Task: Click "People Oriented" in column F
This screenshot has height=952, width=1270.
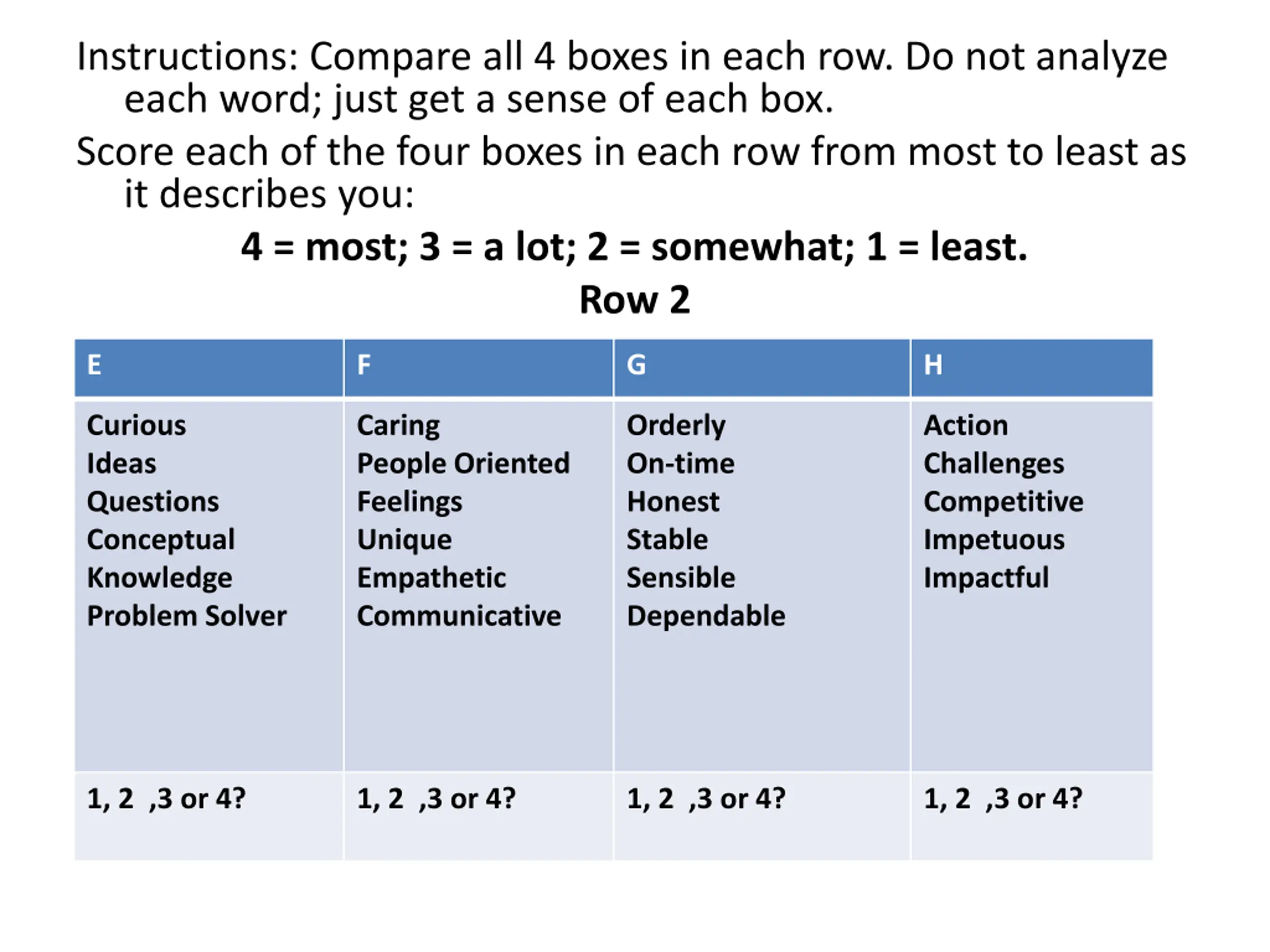Action: pos(463,464)
